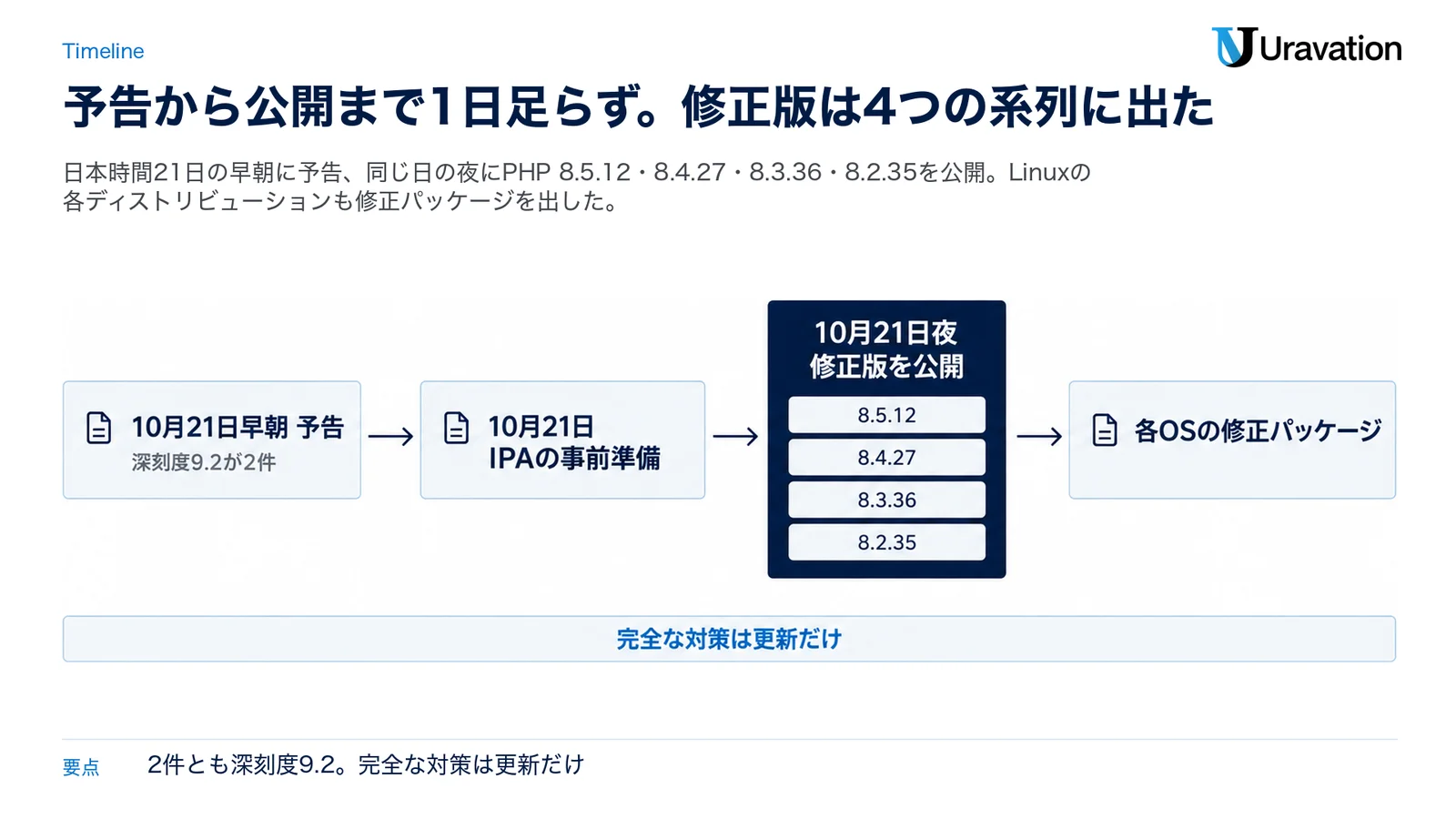Click the 10月21日早朝 予告 text
Image resolution: width=1456 pixels, height=819 pixels.
tap(238, 427)
